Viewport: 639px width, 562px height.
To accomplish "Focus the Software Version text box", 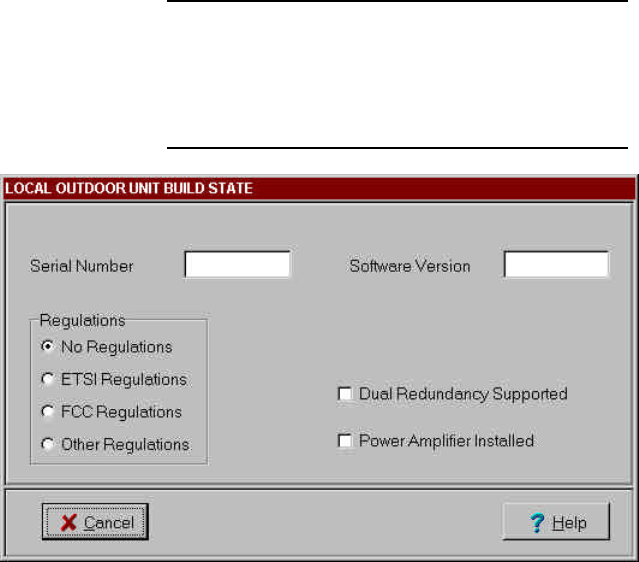I will pos(557,264).
